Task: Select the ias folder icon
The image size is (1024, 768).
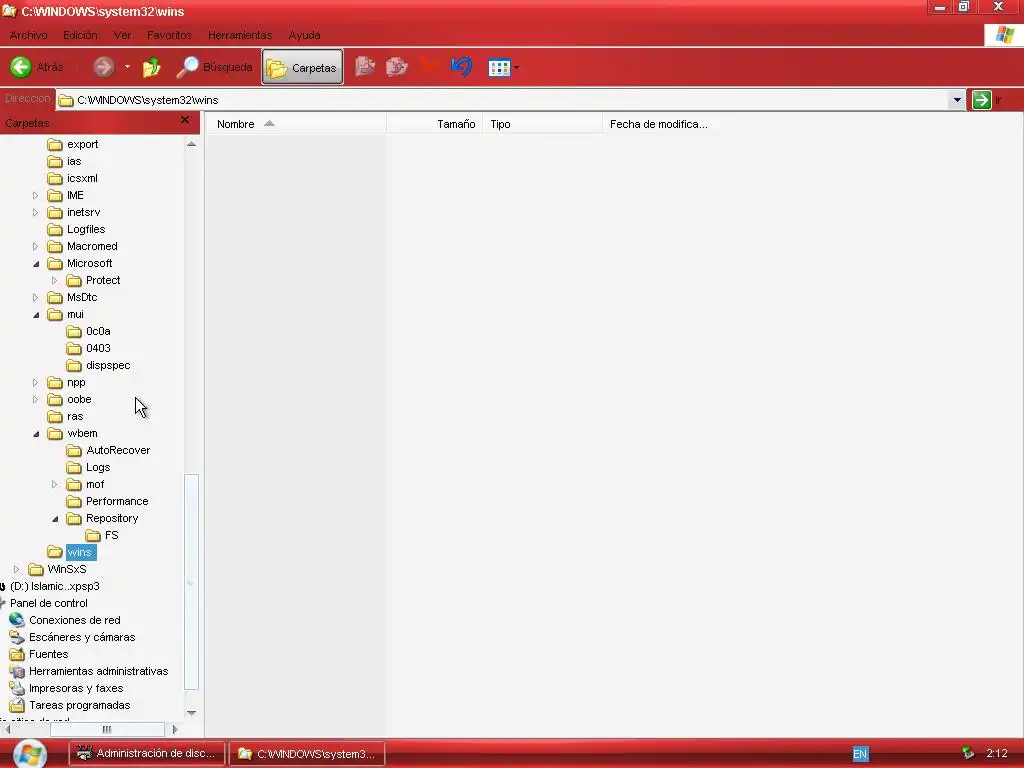Action: click(55, 161)
